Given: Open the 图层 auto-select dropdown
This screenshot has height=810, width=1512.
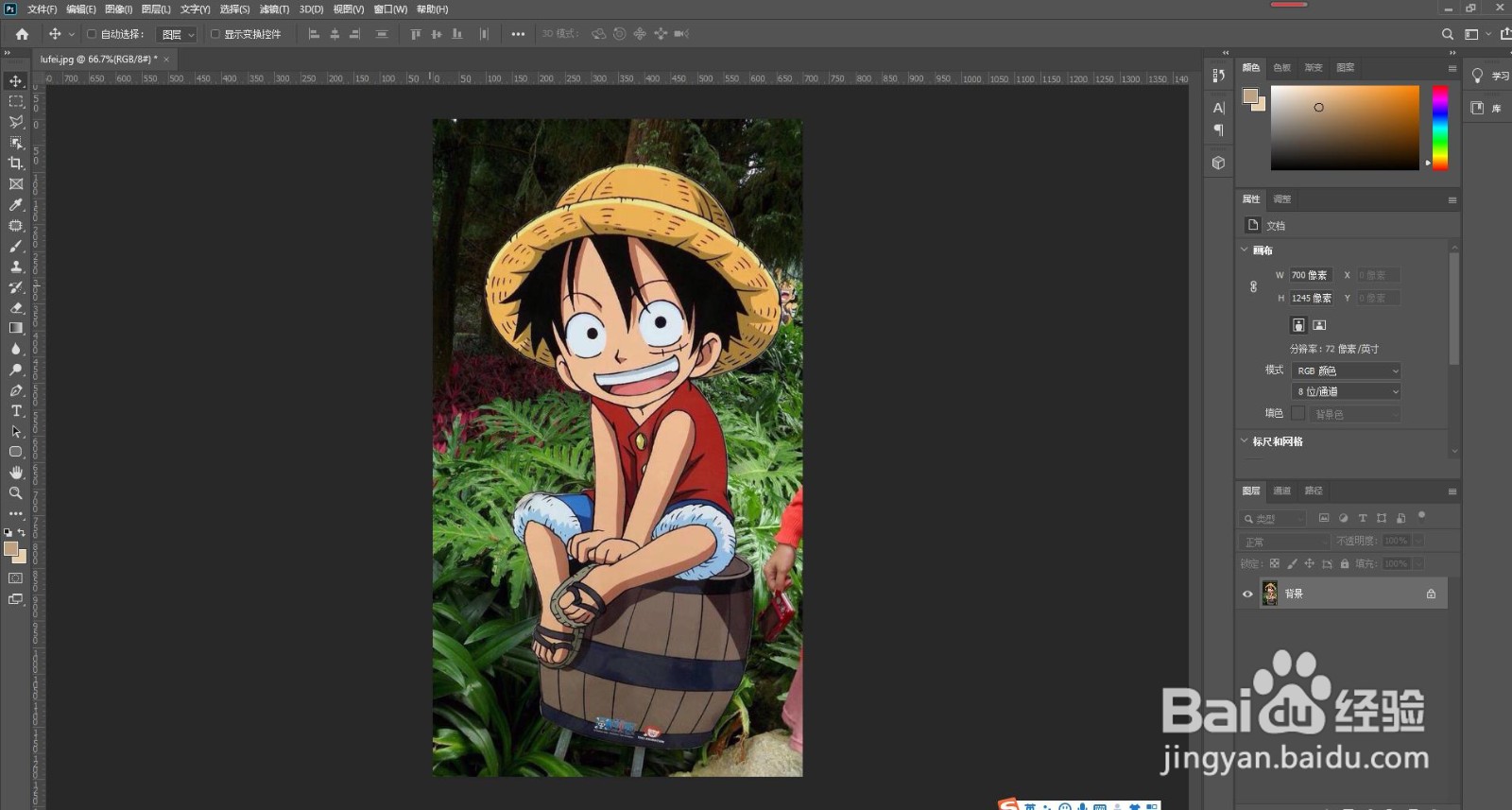Looking at the screenshot, I should click(x=176, y=34).
